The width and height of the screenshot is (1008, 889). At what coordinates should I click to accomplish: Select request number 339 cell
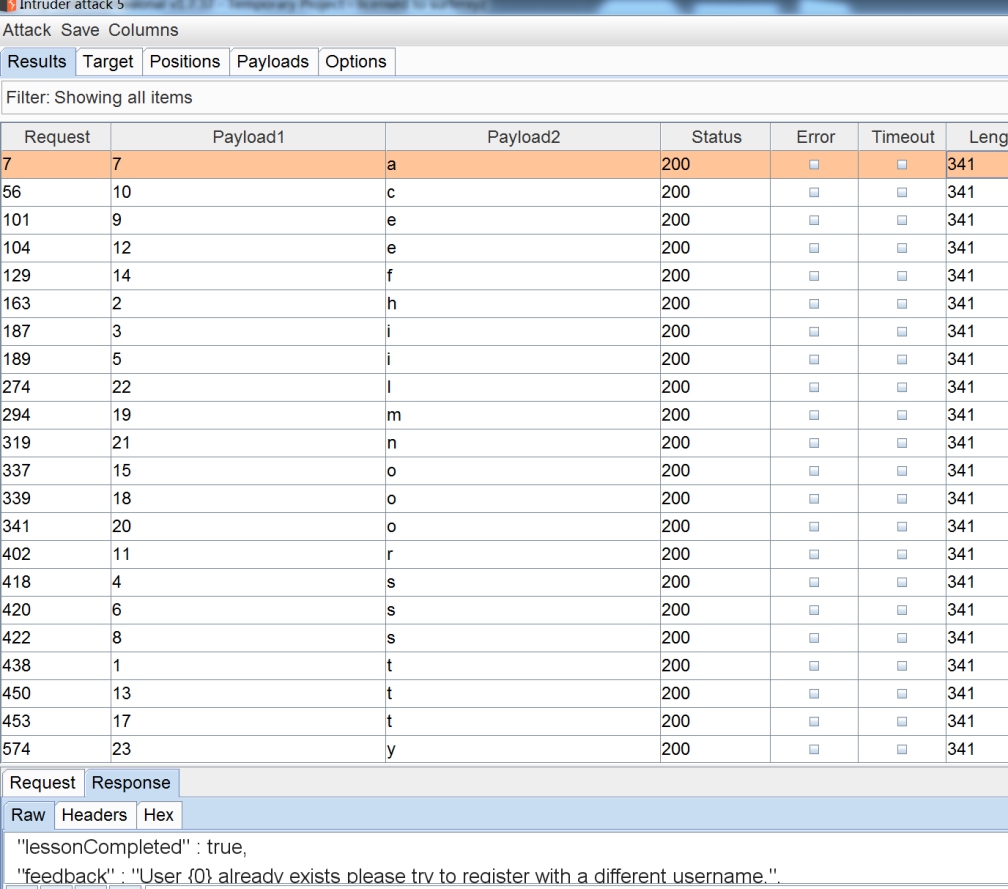click(56, 499)
